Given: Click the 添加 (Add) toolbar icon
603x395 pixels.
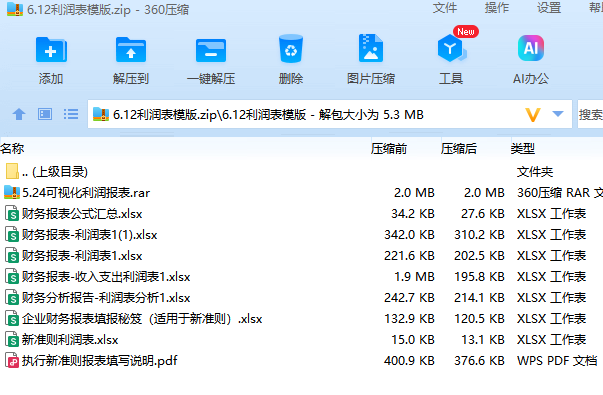Looking at the screenshot, I should (51, 50).
